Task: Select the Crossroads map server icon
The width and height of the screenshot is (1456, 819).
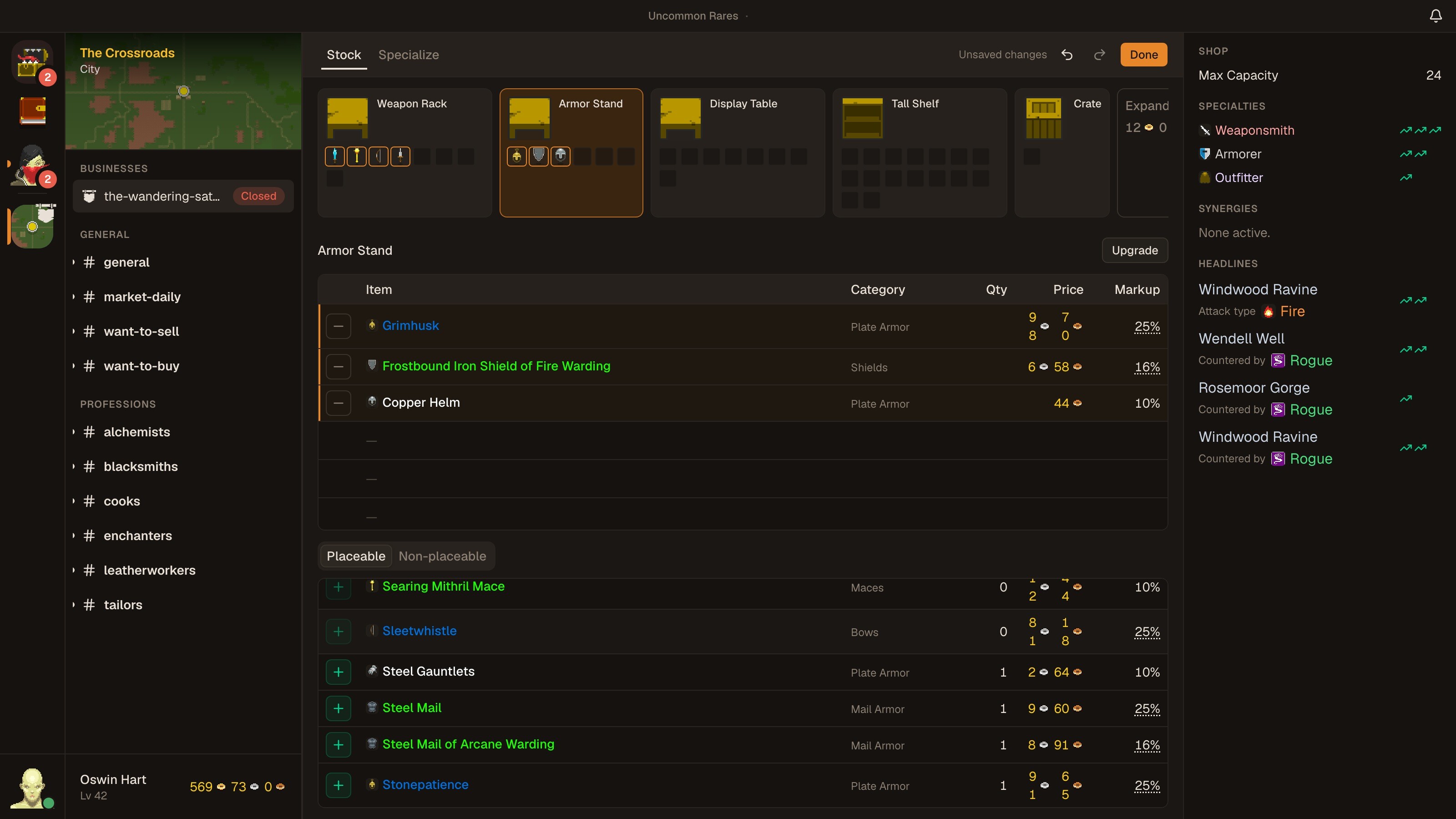Action: point(32,226)
